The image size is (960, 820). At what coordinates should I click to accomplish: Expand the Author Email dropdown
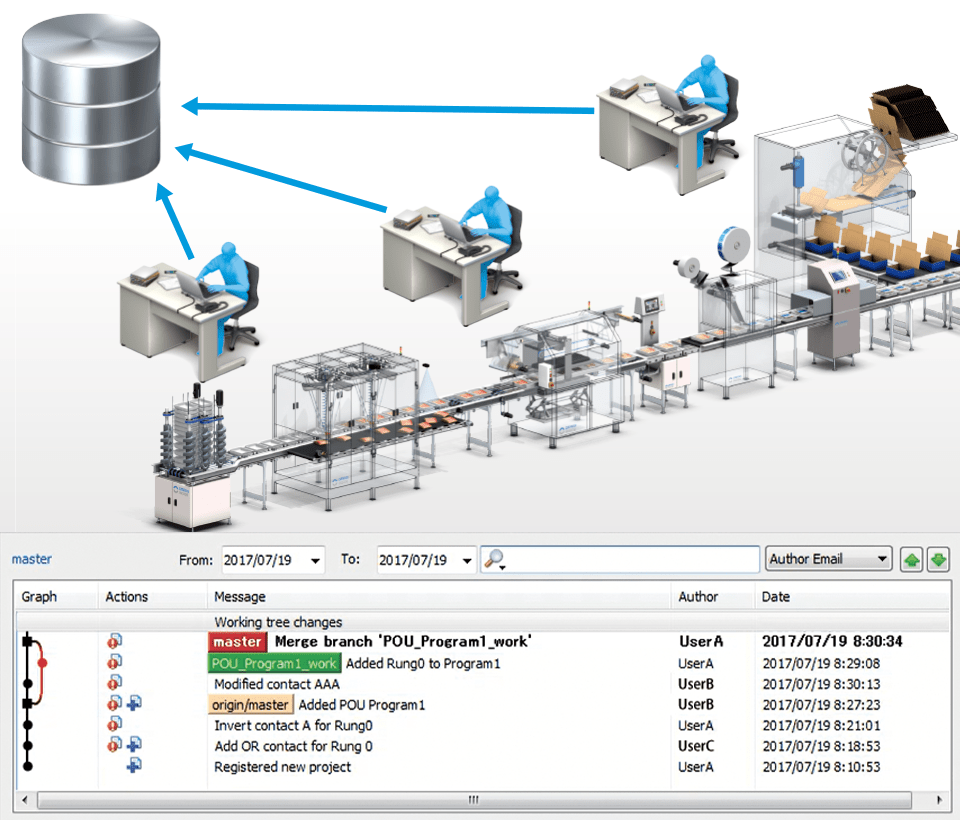[x=882, y=559]
